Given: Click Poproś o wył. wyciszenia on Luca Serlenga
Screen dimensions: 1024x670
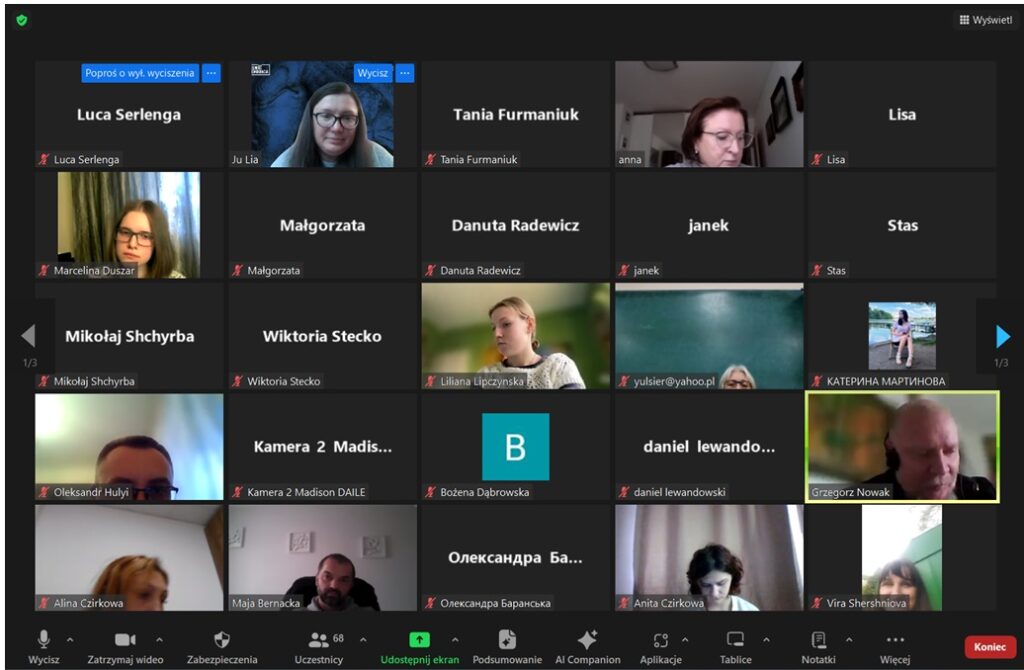Looking at the screenshot, I should tap(140, 73).
